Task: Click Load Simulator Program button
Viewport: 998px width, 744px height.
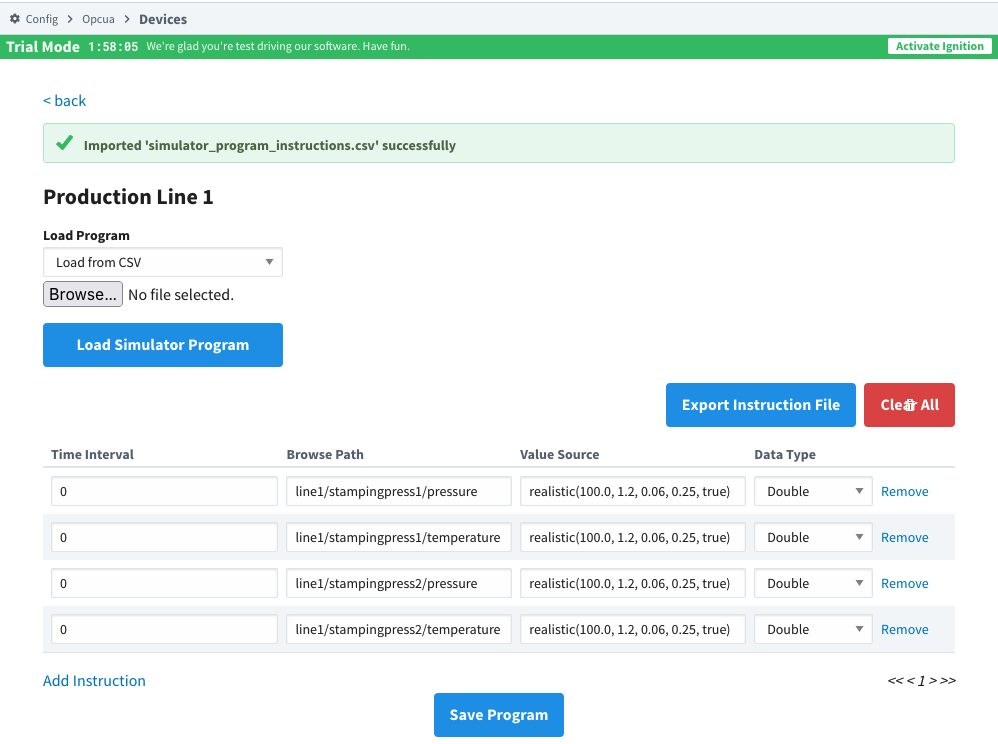Action: click(163, 345)
